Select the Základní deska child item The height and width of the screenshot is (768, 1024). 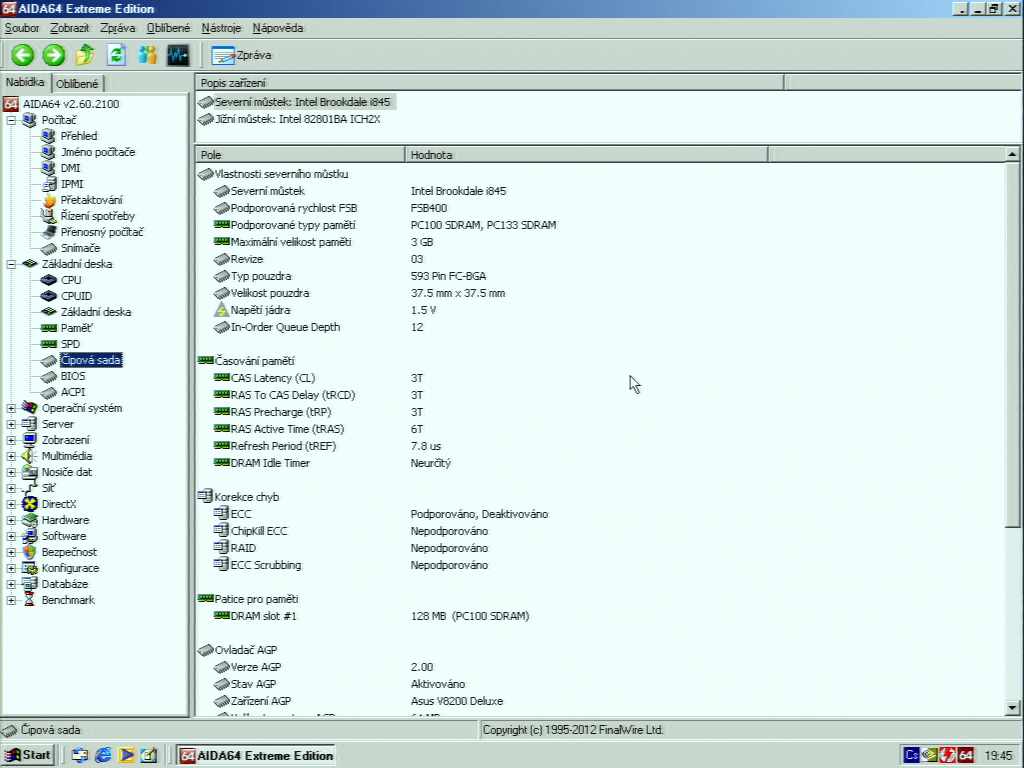coord(96,312)
